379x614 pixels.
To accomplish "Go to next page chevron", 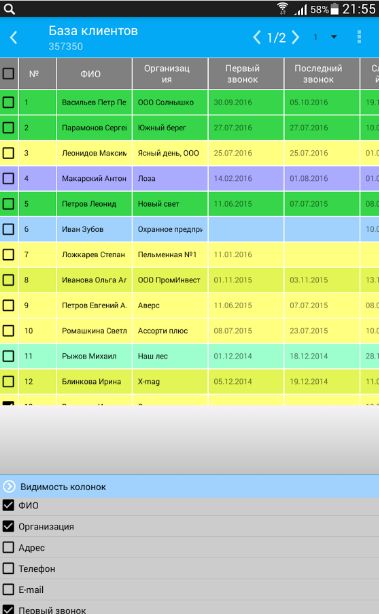I will tap(296, 38).
